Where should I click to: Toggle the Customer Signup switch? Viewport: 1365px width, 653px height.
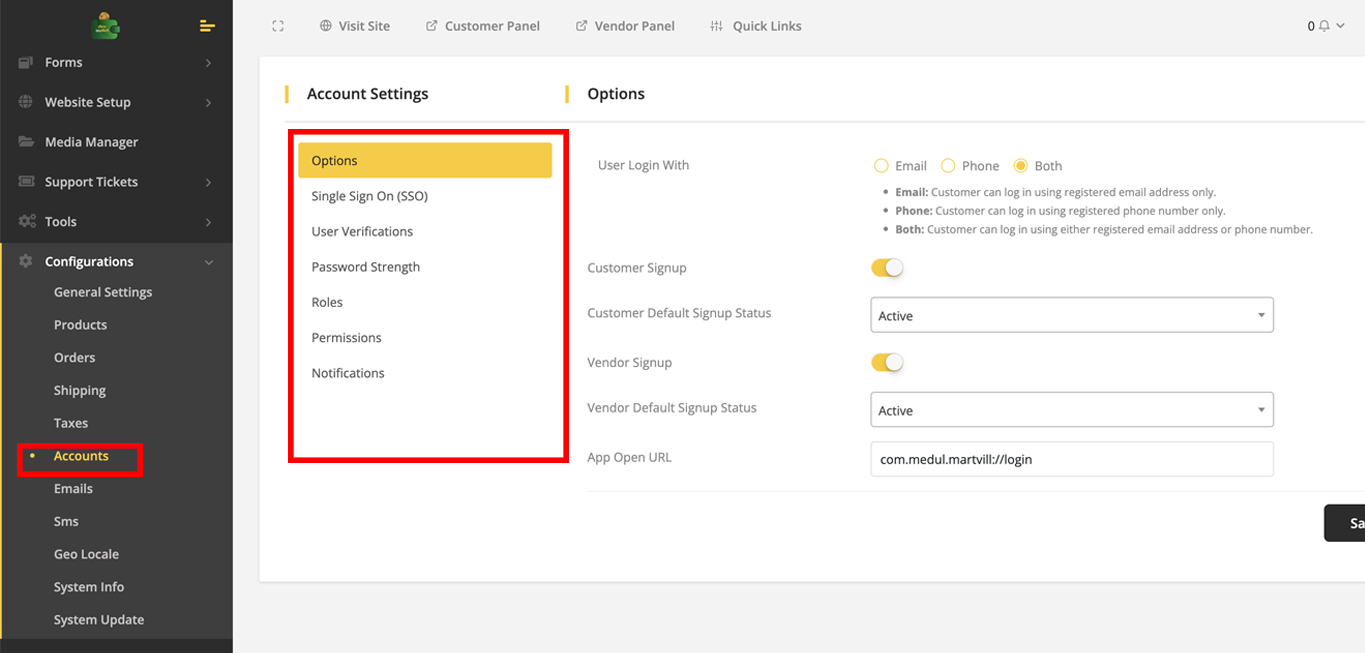(887, 268)
